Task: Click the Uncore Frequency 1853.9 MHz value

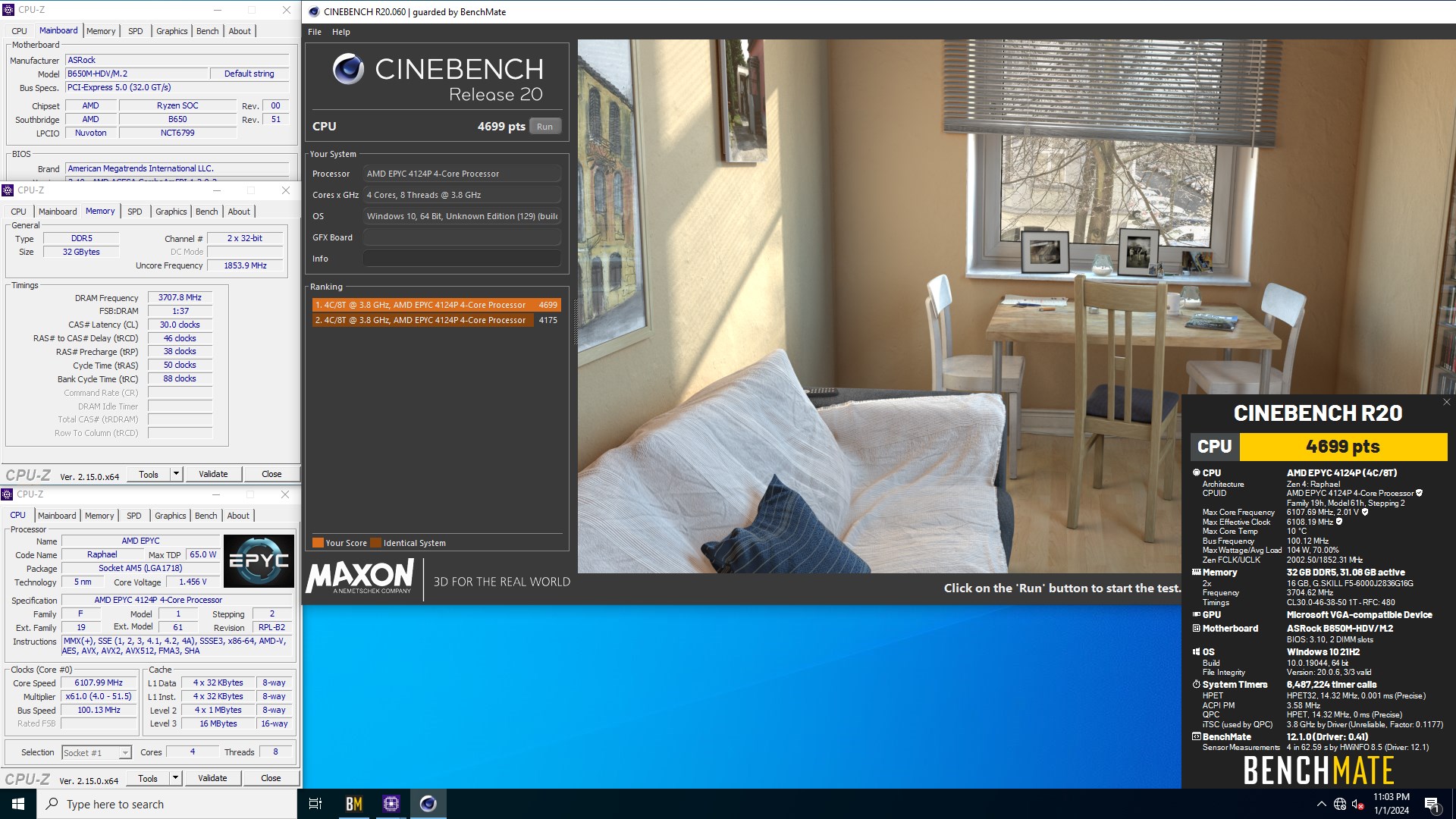Action: tap(245, 265)
